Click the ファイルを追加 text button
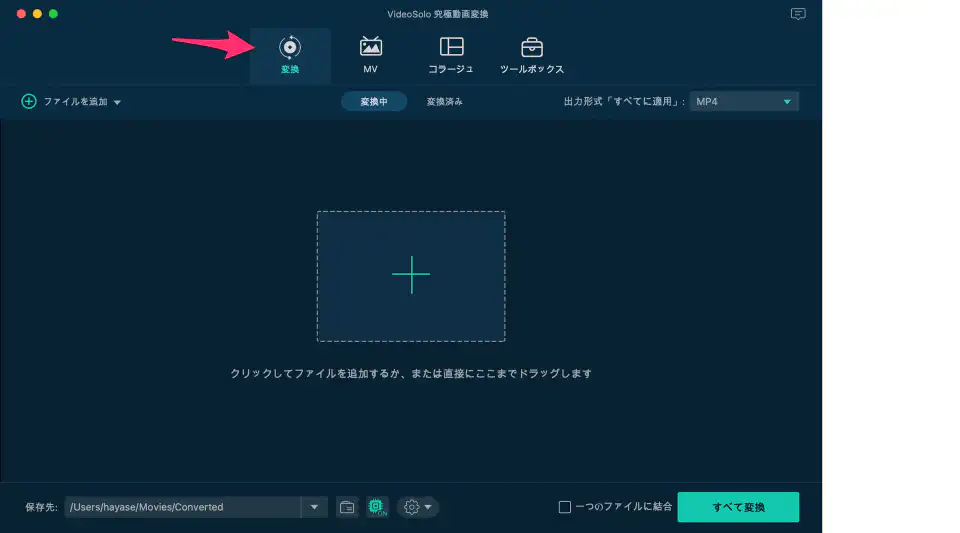 75,101
